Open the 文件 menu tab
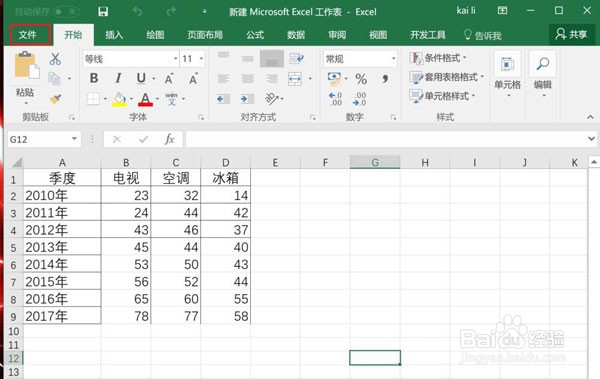This screenshot has width=600, height=379. click(28, 35)
